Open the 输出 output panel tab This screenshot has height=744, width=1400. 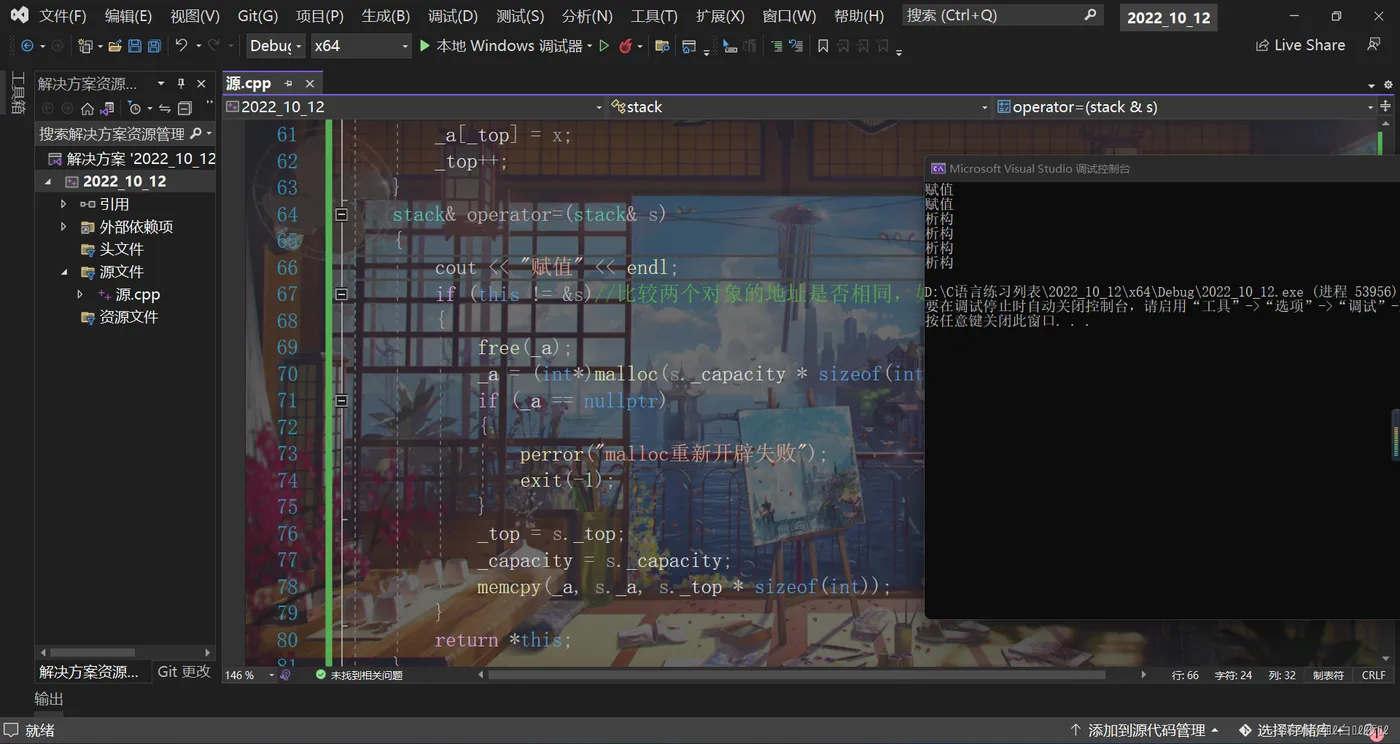(x=49, y=699)
